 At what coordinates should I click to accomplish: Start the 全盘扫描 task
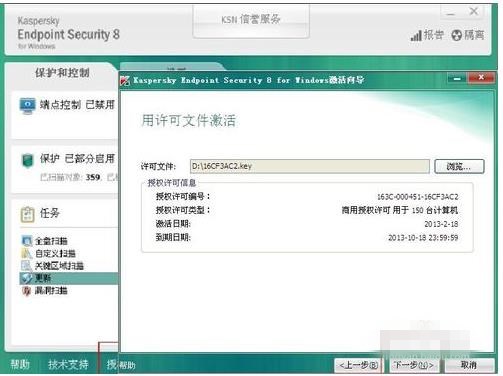[51, 241]
